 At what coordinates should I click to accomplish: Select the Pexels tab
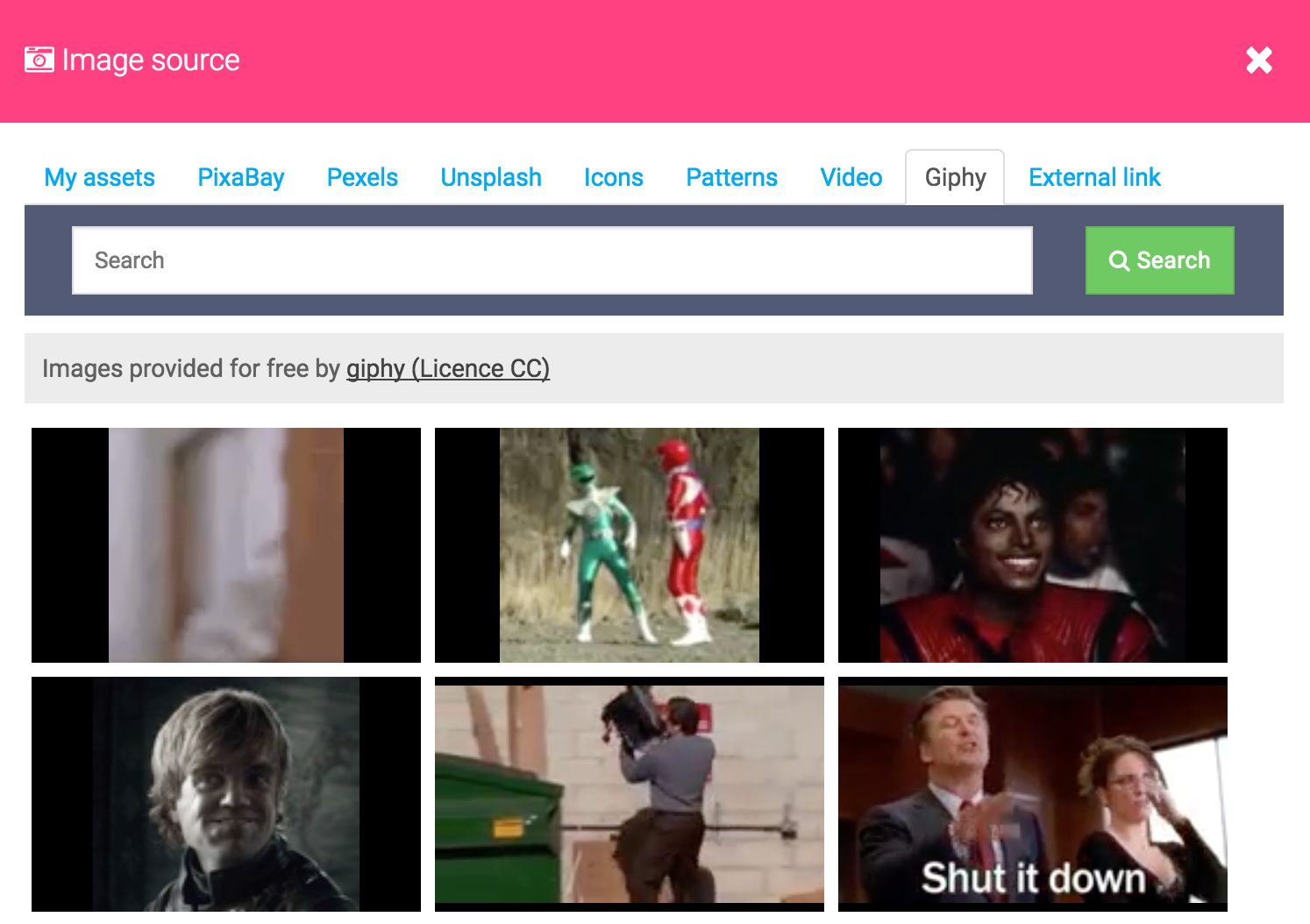(362, 178)
